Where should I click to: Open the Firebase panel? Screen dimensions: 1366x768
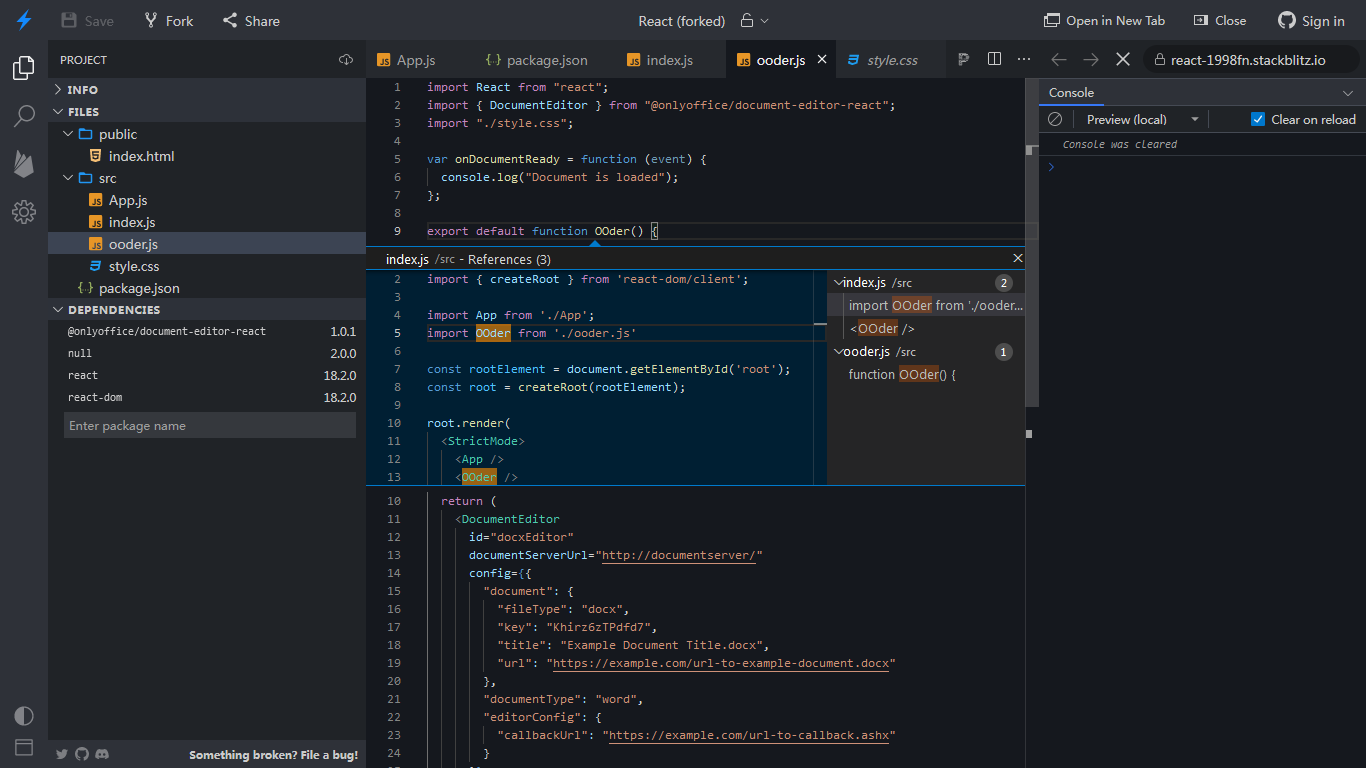coord(24,164)
